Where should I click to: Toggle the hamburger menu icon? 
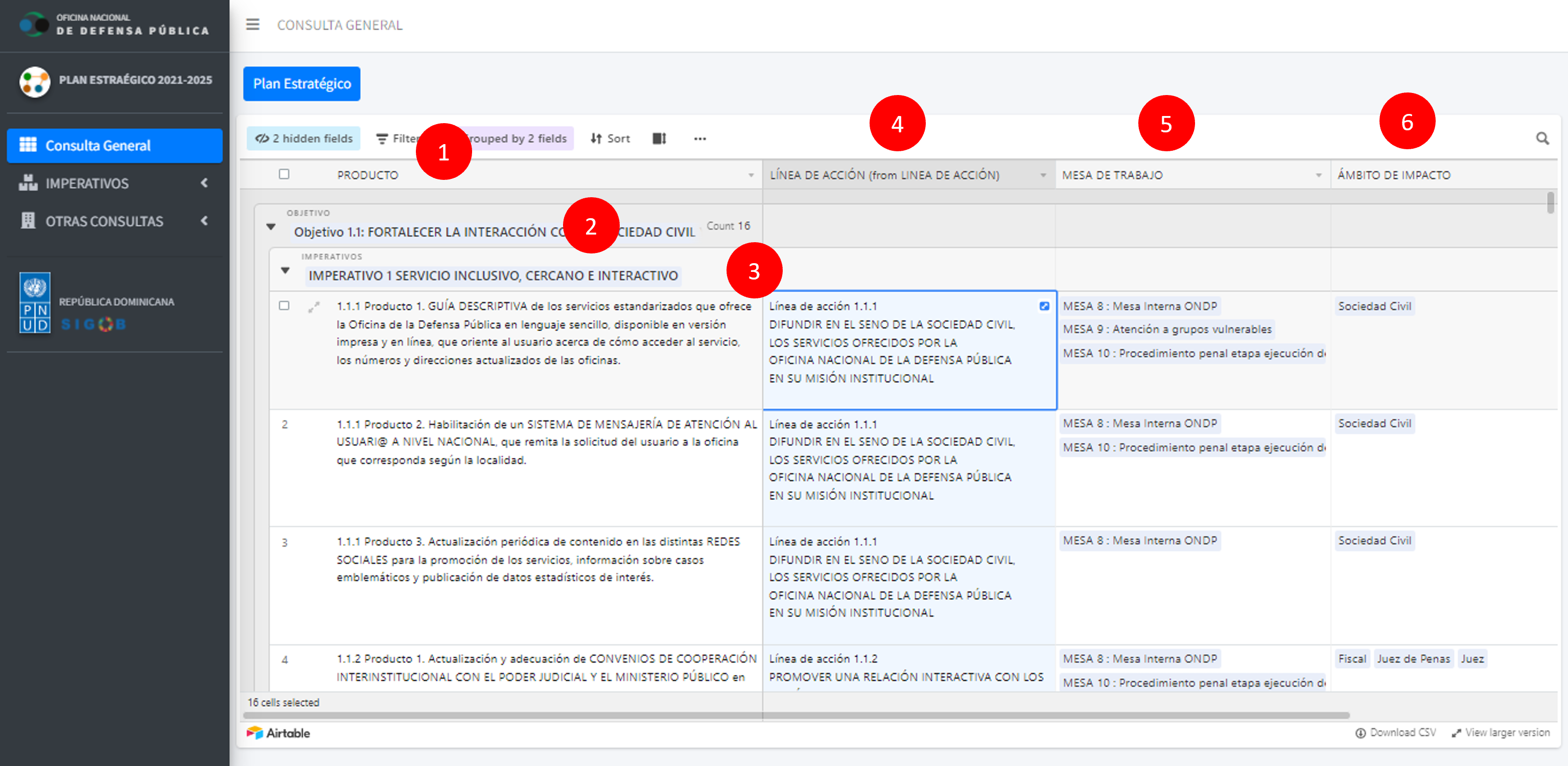(x=252, y=25)
